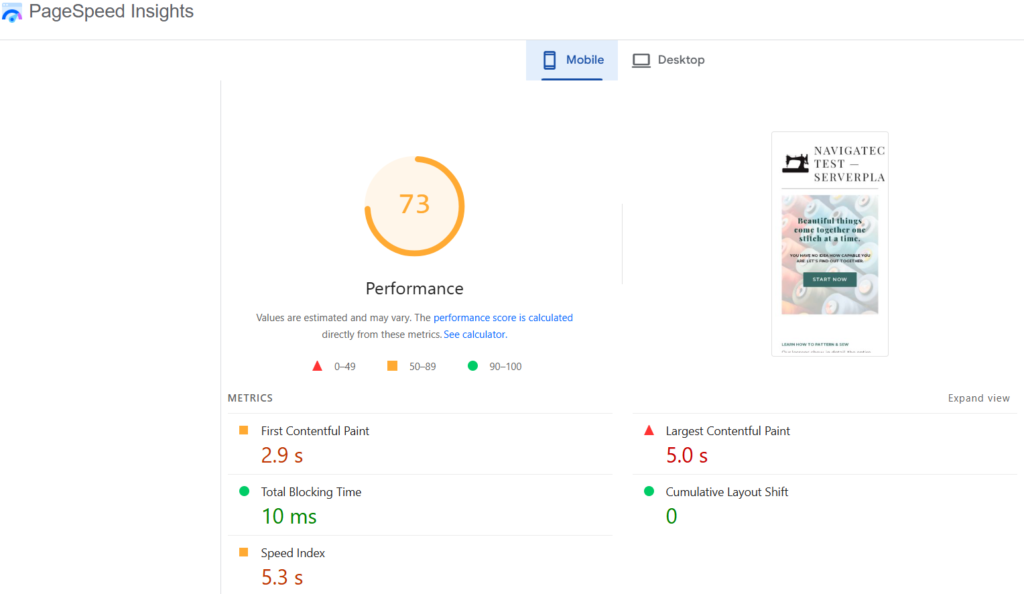
Task: Click the red triangle beside Largest Contentful Paint
Action: (x=649, y=430)
